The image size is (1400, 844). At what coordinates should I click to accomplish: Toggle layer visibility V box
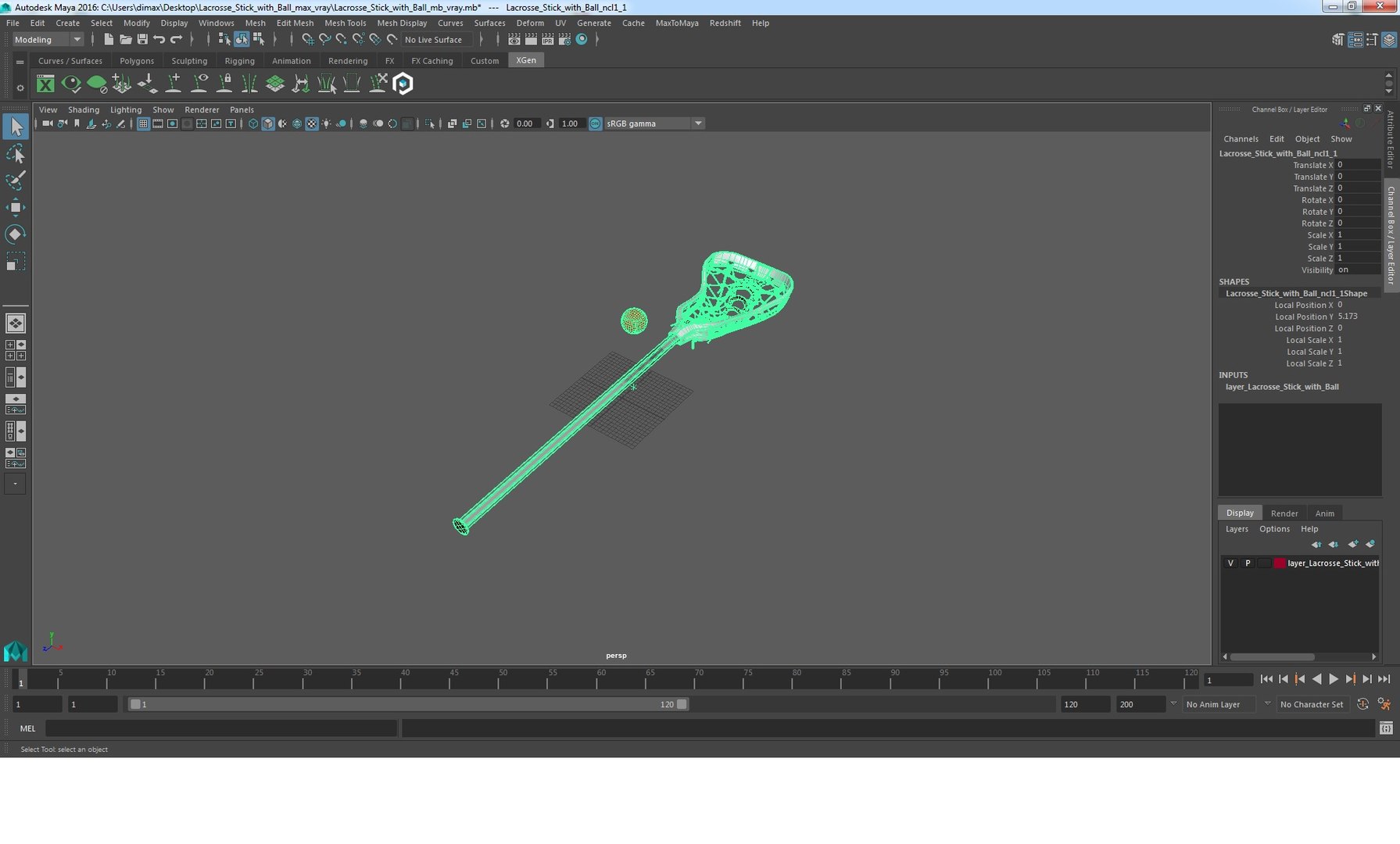pyautogui.click(x=1230, y=563)
